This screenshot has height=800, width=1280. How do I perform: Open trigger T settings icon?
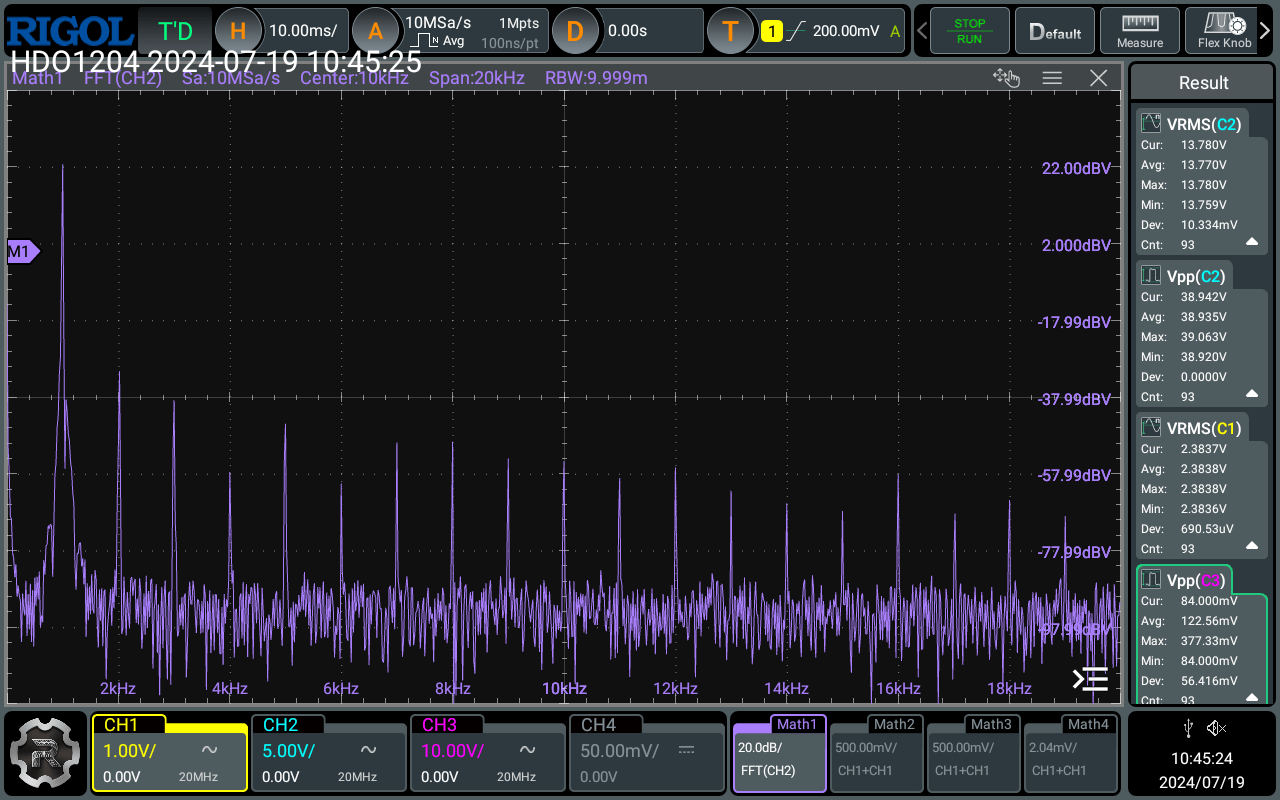[x=730, y=31]
